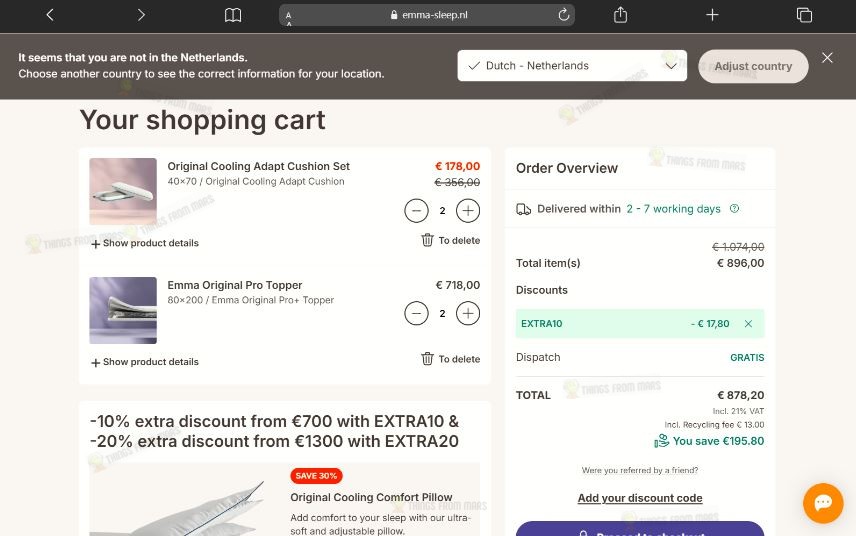Click the You save €195.80 text

pos(718,441)
